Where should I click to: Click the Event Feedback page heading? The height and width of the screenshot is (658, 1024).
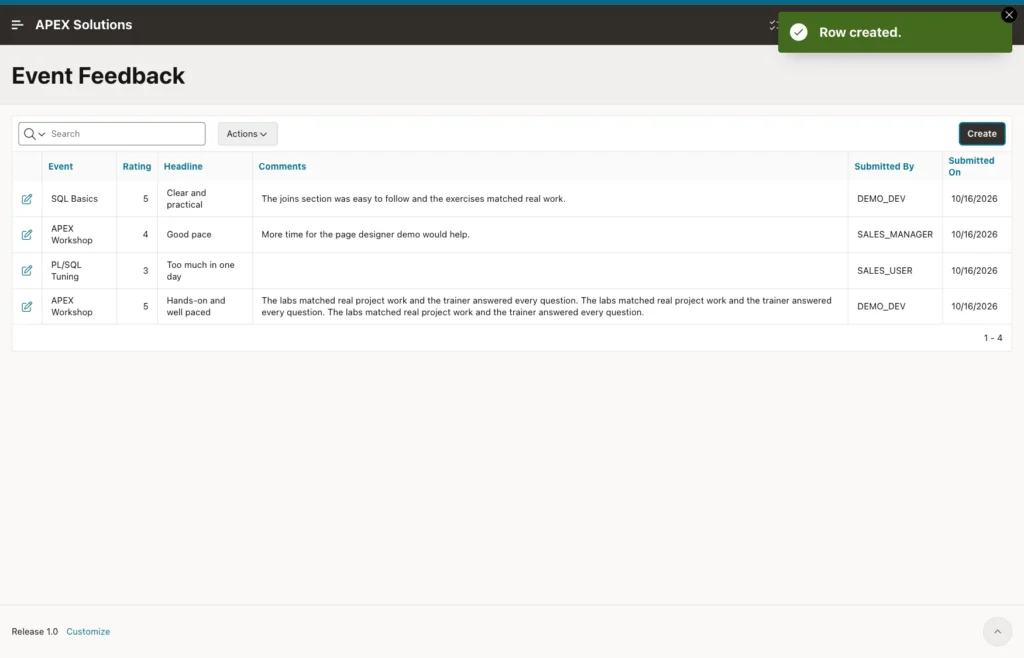pos(98,76)
